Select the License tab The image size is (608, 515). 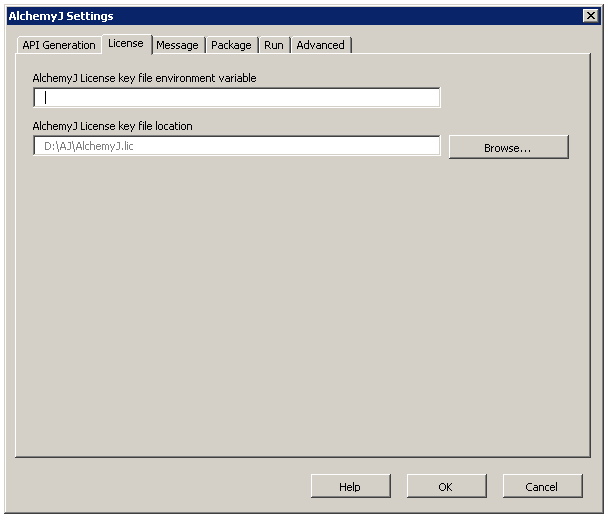click(126, 44)
